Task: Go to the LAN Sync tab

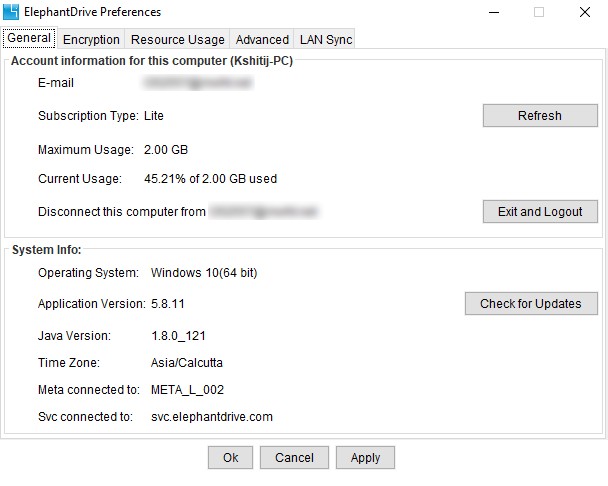Action: click(x=326, y=39)
